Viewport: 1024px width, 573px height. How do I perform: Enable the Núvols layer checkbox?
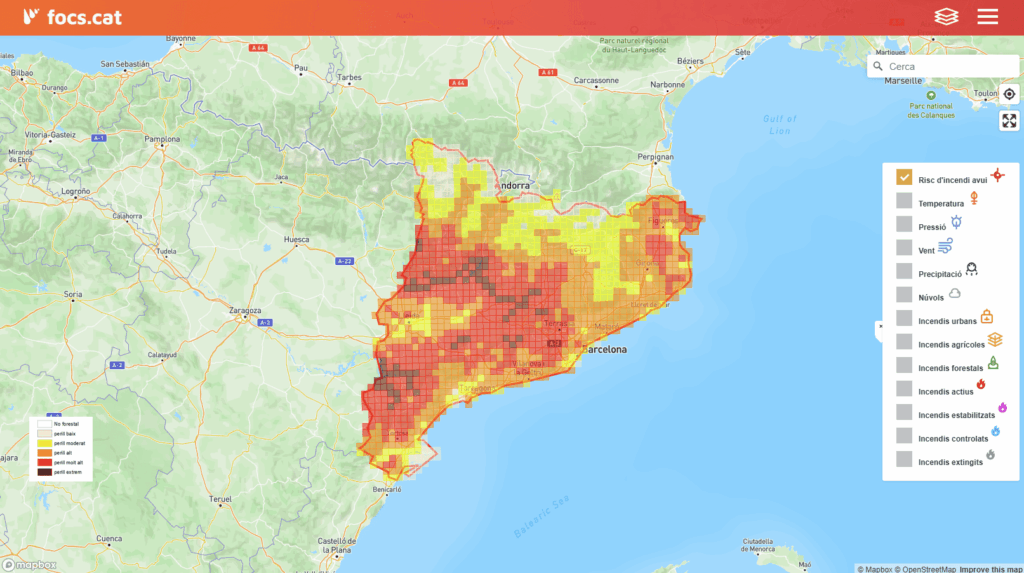(904, 295)
